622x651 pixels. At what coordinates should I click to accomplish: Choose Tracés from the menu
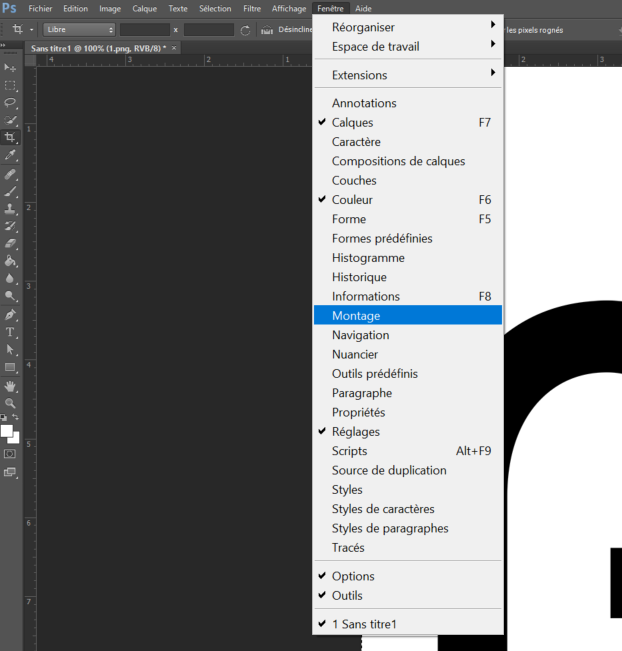coord(408,548)
